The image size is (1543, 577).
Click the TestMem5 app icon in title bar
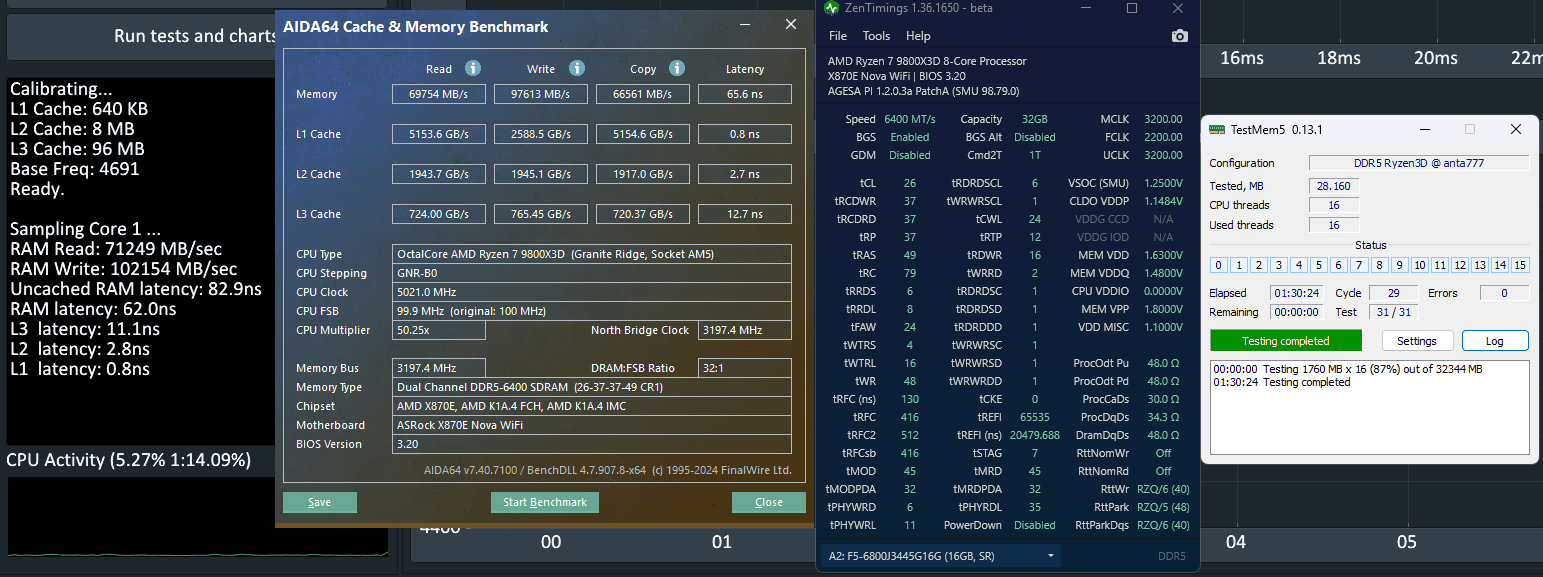pyautogui.click(x=1216, y=129)
